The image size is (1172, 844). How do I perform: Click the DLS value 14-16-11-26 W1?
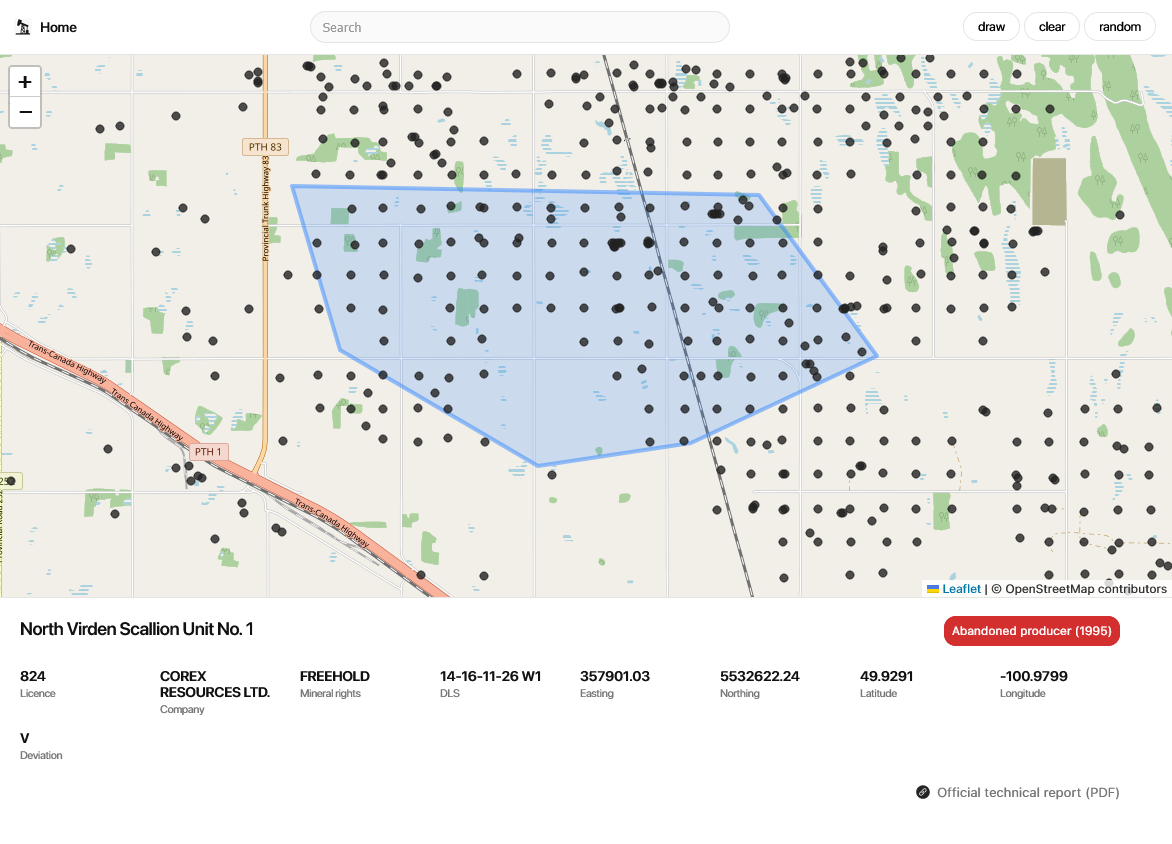490,676
